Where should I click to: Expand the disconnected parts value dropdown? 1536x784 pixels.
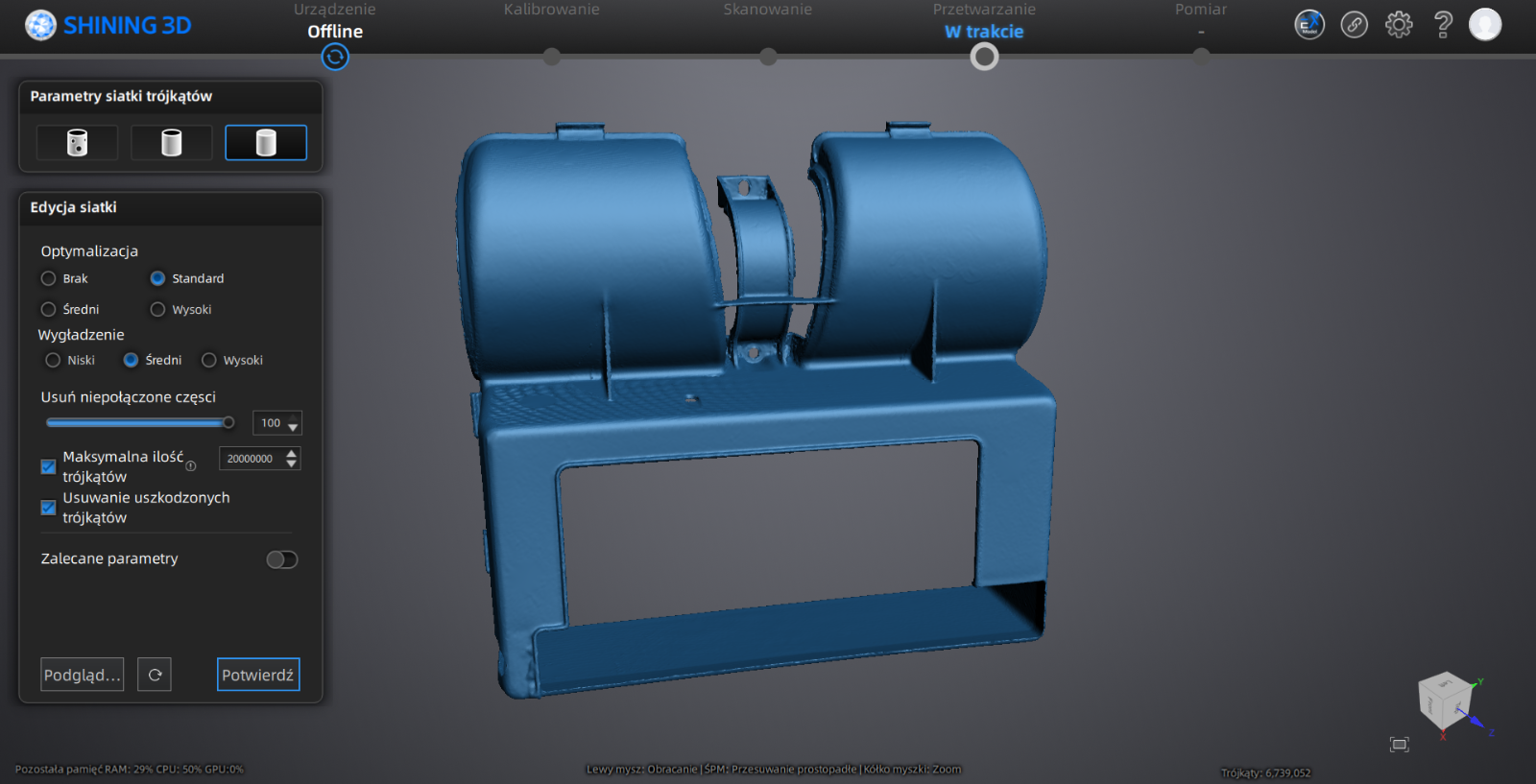coord(293,425)
